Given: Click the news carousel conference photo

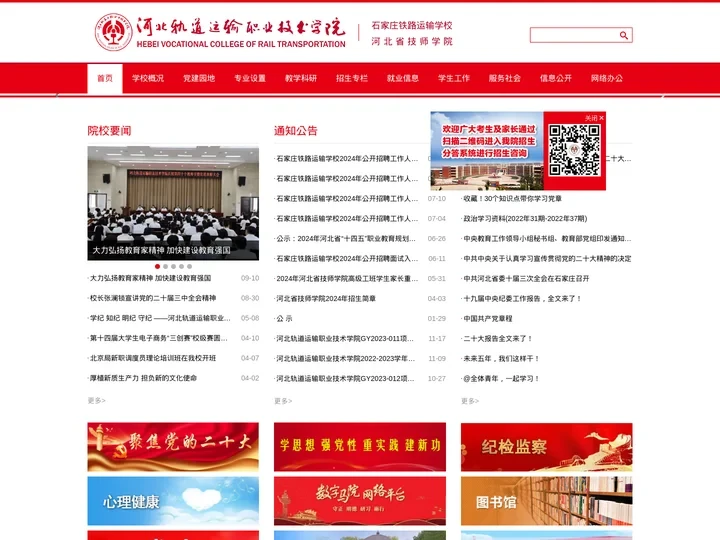Looking at the screenshot, I should coord(173,203).
